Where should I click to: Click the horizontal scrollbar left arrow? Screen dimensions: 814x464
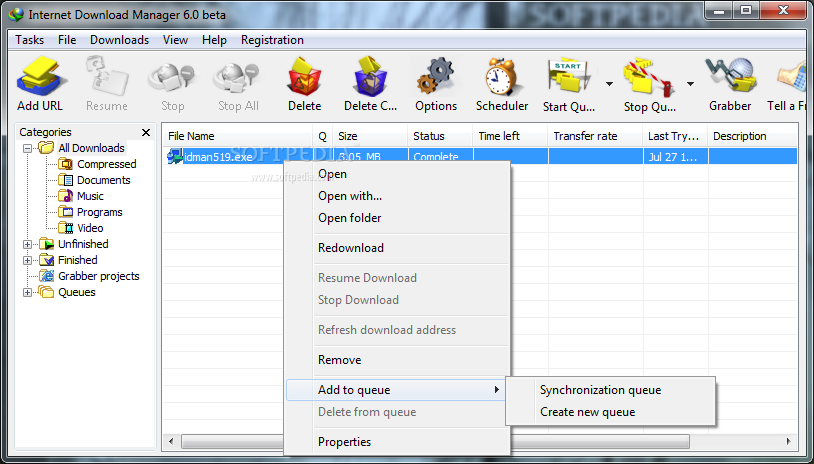tap(171, 442)
